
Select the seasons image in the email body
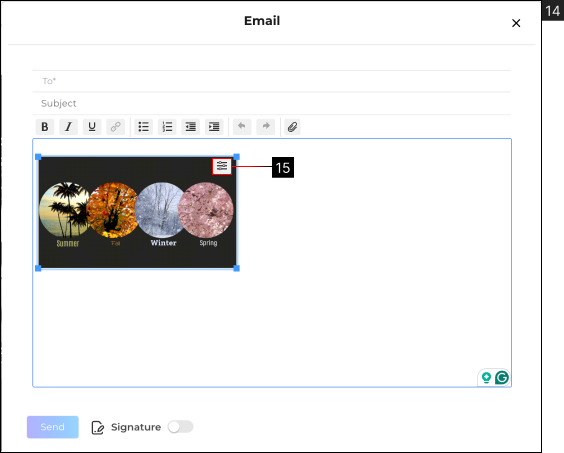pos(137,212)
